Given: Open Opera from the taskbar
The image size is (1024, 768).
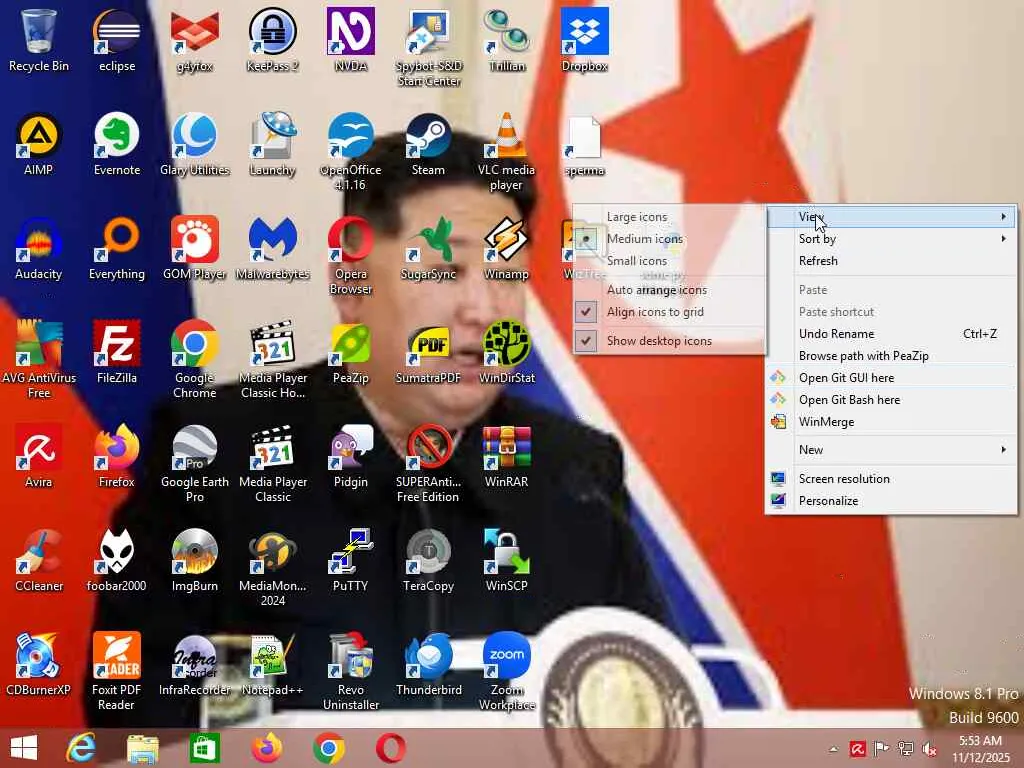Looking at the screenshot, I should click(391, 748).
